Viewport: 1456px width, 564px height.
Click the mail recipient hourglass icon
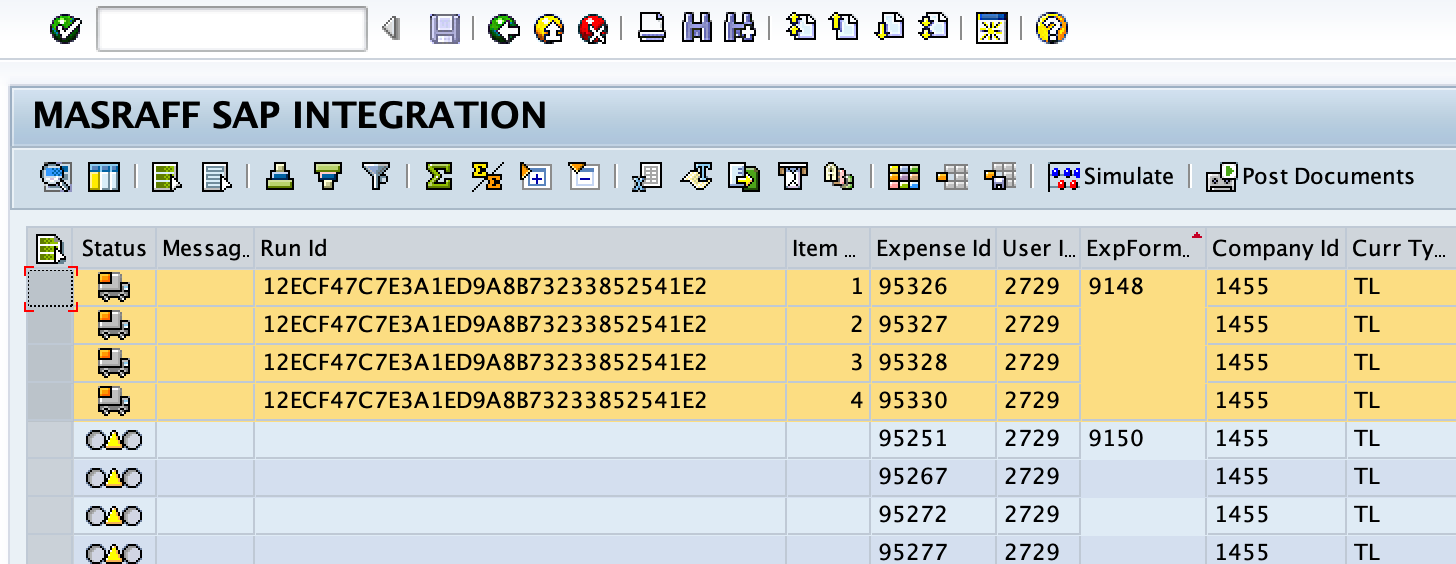tap(792, 177)
